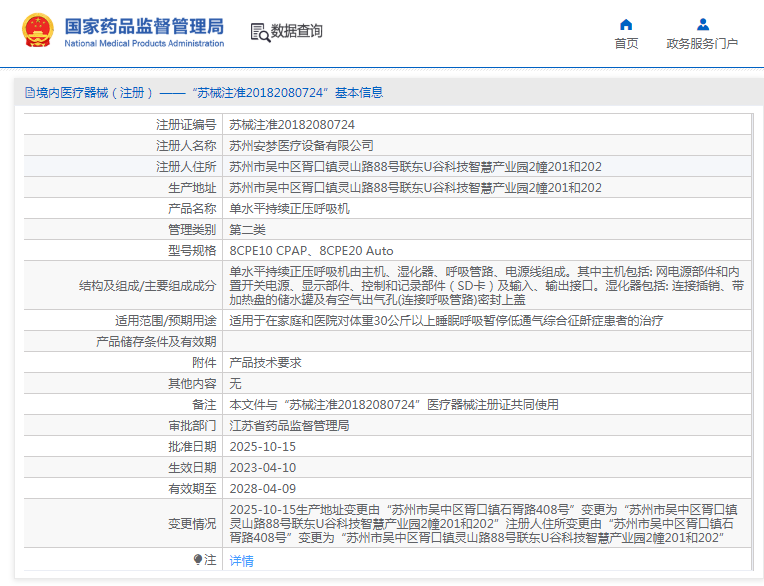The image size is (764, 586).
Task: Click the document icon before 境内医疗器械
Action: [29, 93]
